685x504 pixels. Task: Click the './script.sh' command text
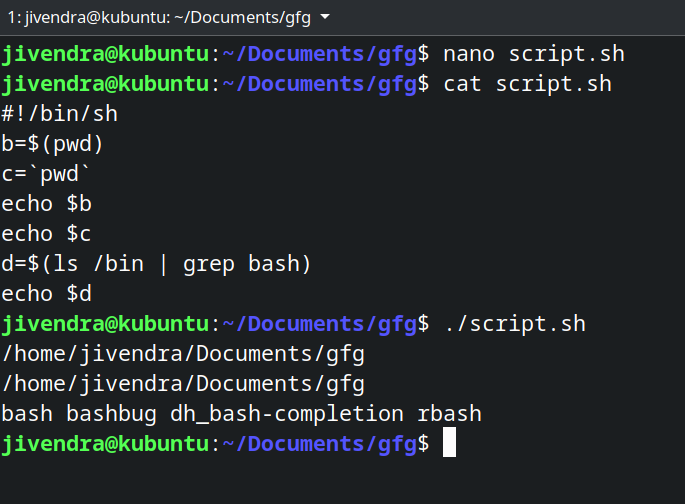point(515,324)
